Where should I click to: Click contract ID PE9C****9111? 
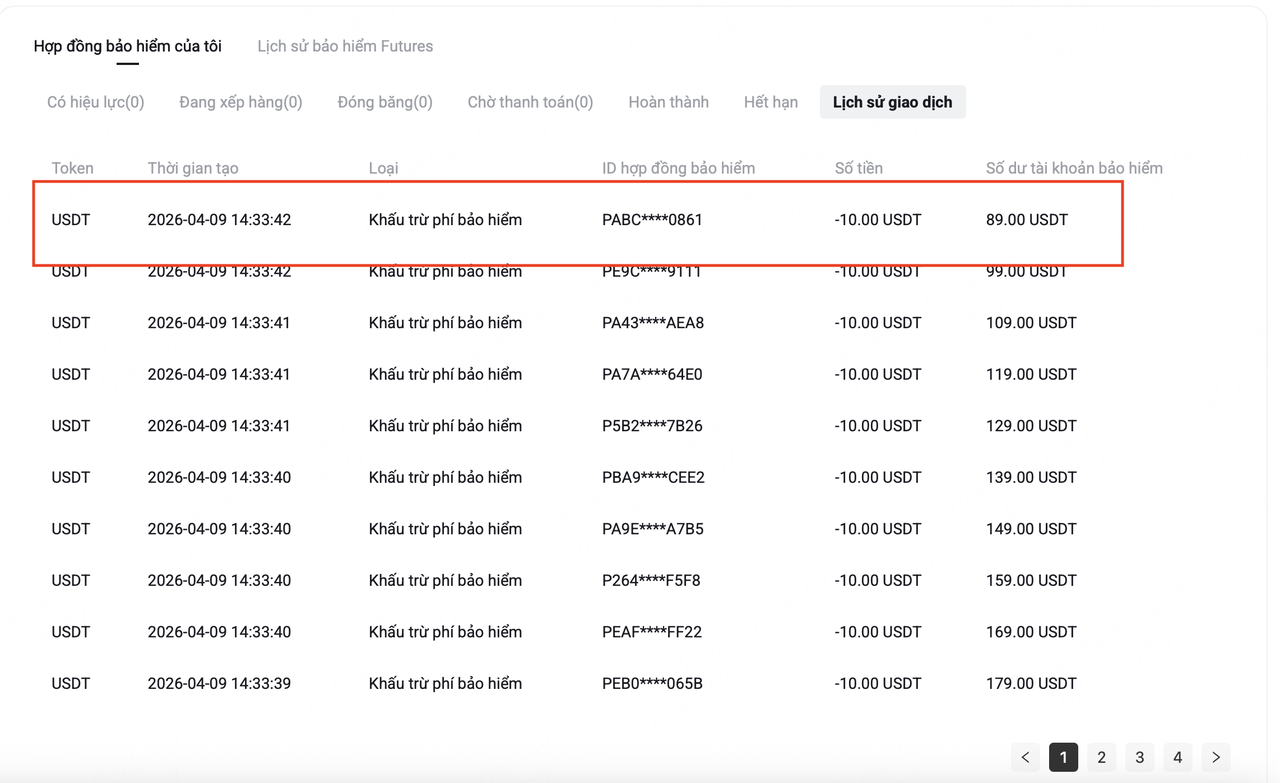(652, 271)
